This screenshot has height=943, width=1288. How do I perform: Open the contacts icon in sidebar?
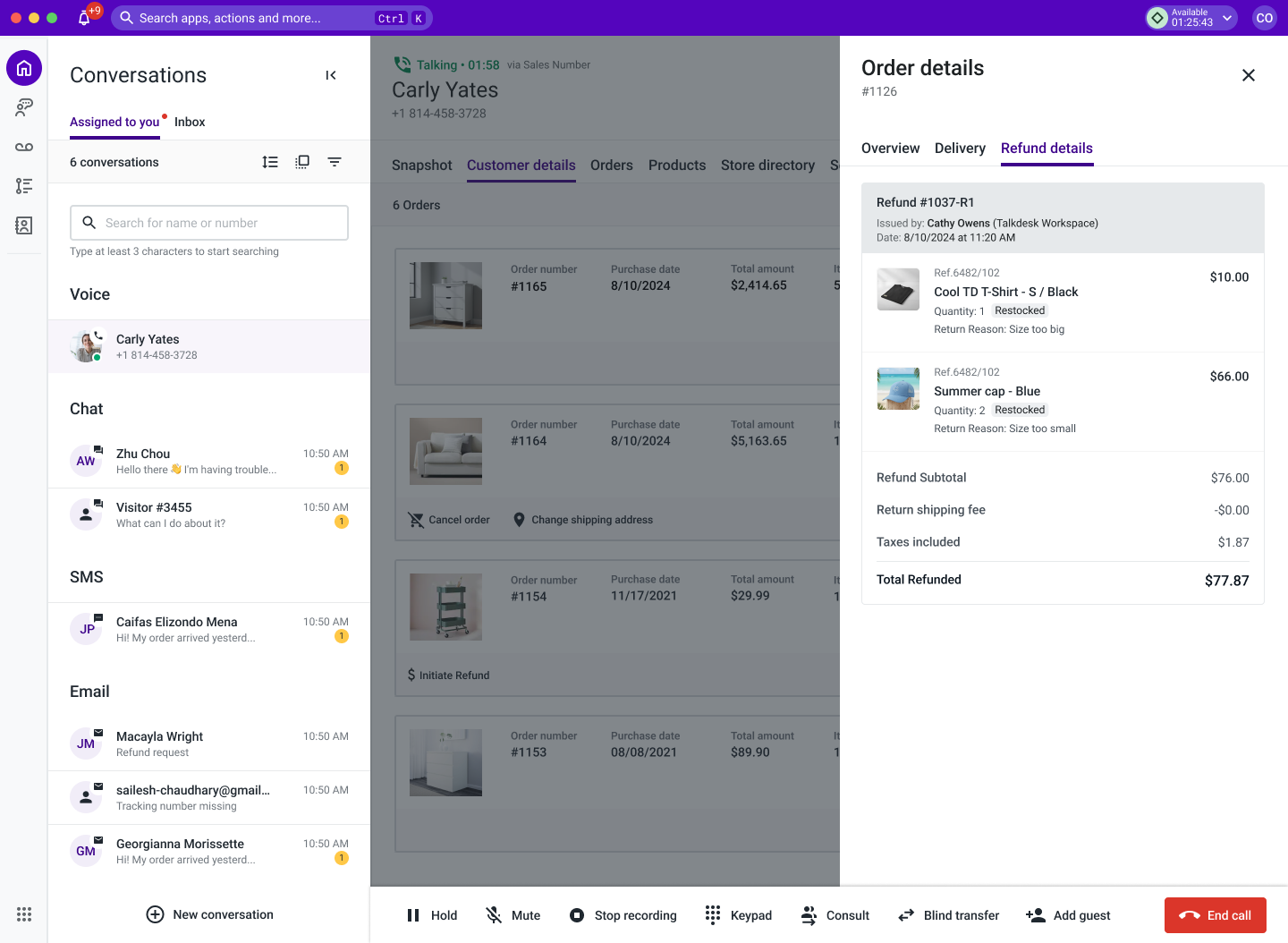(24, 225)
